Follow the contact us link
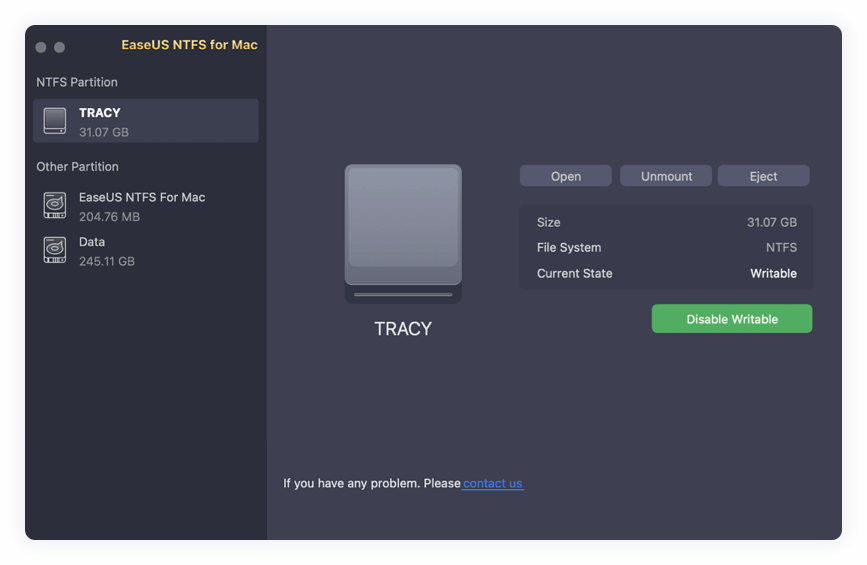Image resolution: width=867 pixels, height=565 pixels. [x=493, y=483]
